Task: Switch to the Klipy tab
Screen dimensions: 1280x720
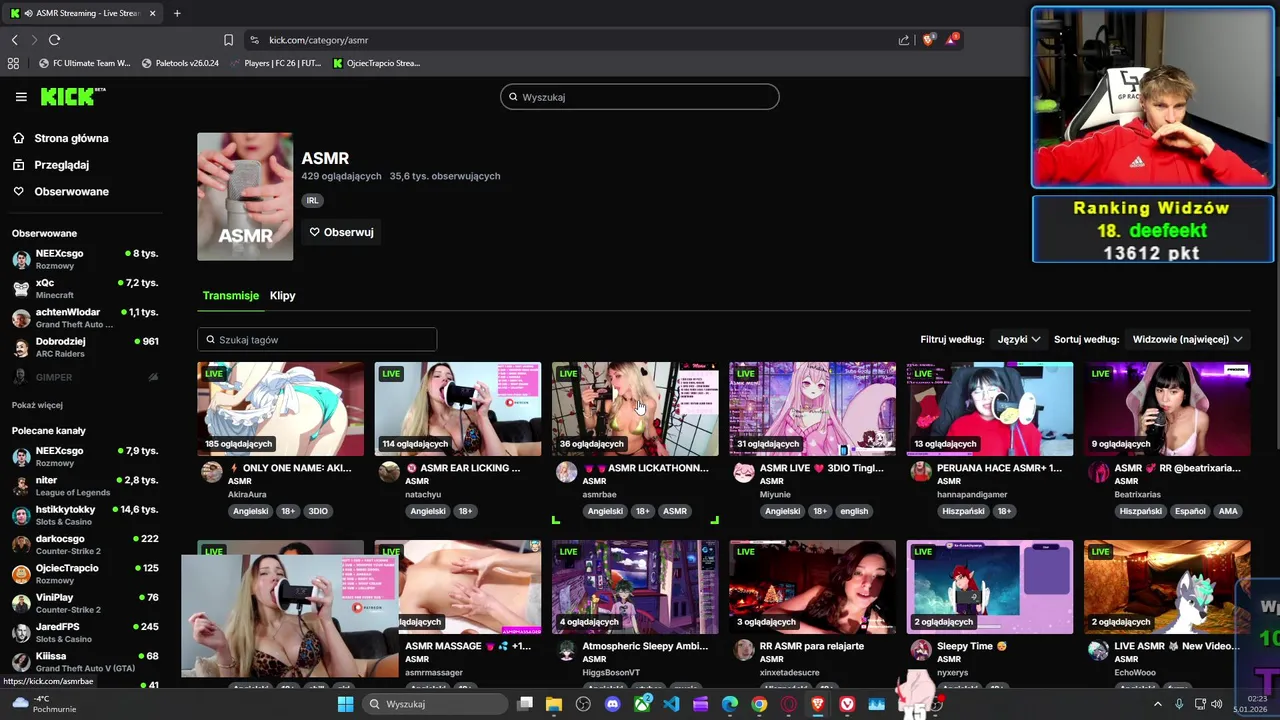Action: (283, 296)
